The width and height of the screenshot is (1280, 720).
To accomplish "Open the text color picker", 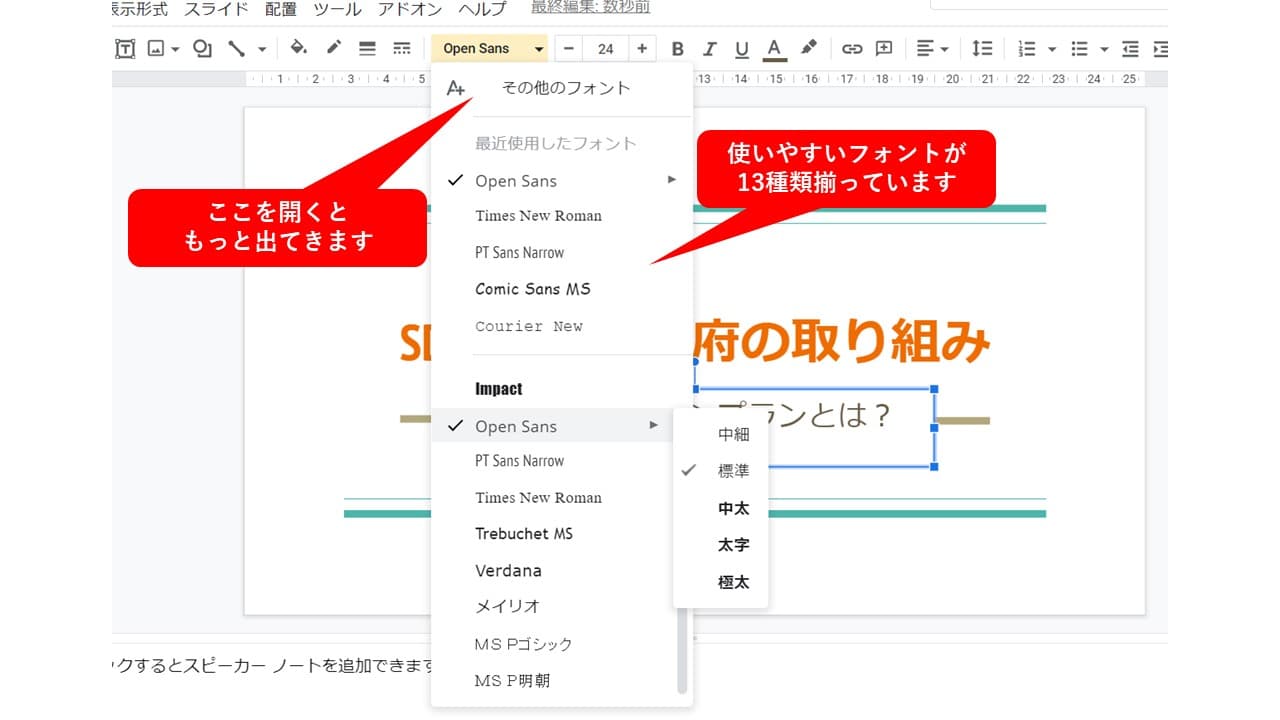I will (773, 49).
